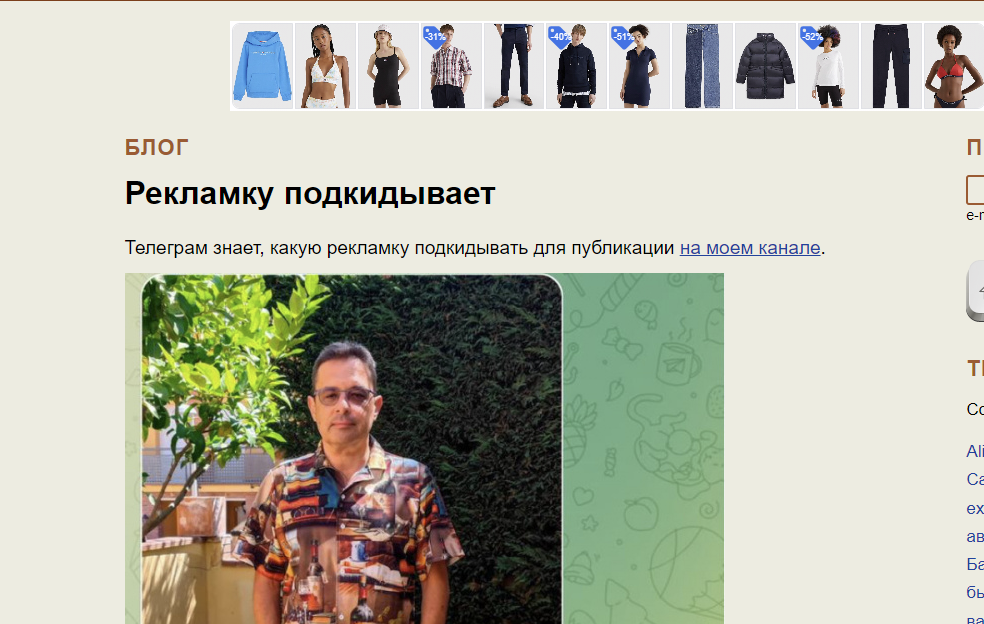The height and width of the screenshot is (624, 984).
Task: Click the БЛОГ section heading
Action: click(x=156, y=148)
